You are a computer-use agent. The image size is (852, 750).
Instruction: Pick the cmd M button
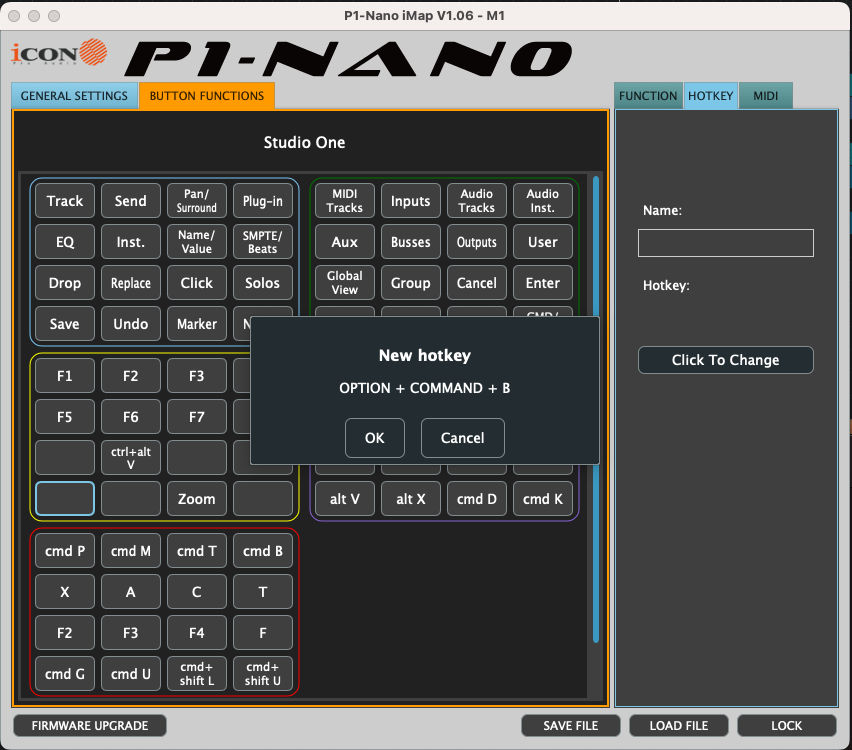point(130,551)
